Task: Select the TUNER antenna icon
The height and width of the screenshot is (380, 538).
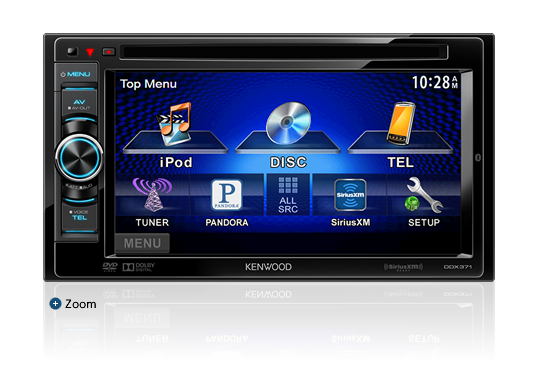Action: click(152, 194)
